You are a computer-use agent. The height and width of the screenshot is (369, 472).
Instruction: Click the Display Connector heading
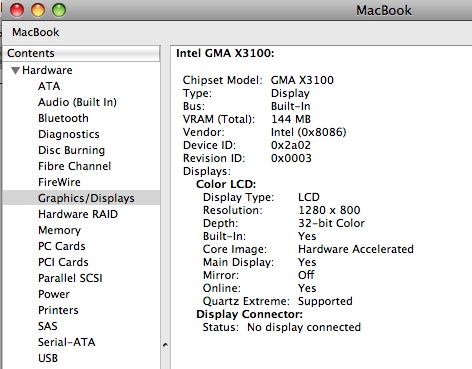tap(249, 314)
